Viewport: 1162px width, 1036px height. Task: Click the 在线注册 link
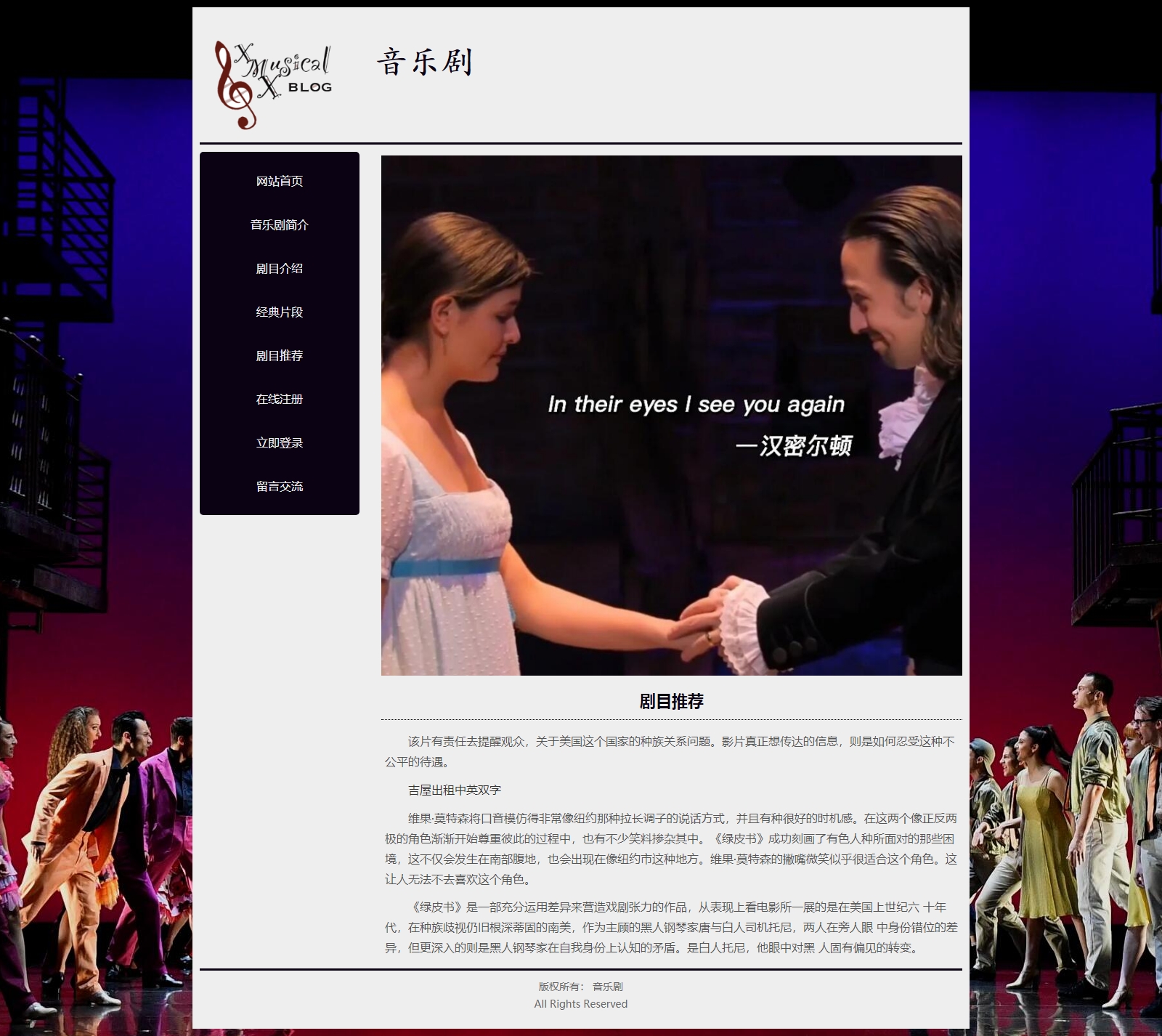[x=280, y=399]
